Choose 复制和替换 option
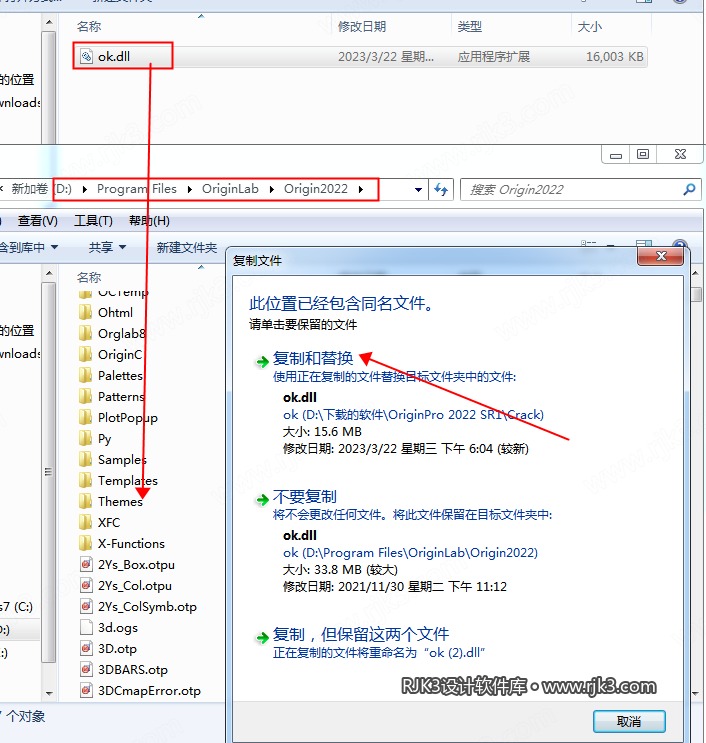Image resolution: width=706 pixels, height=743 pixels. 313,358
